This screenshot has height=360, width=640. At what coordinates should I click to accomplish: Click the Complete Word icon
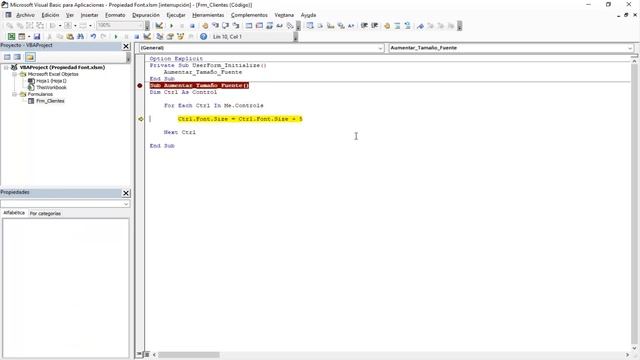click(x=351, y=26)
